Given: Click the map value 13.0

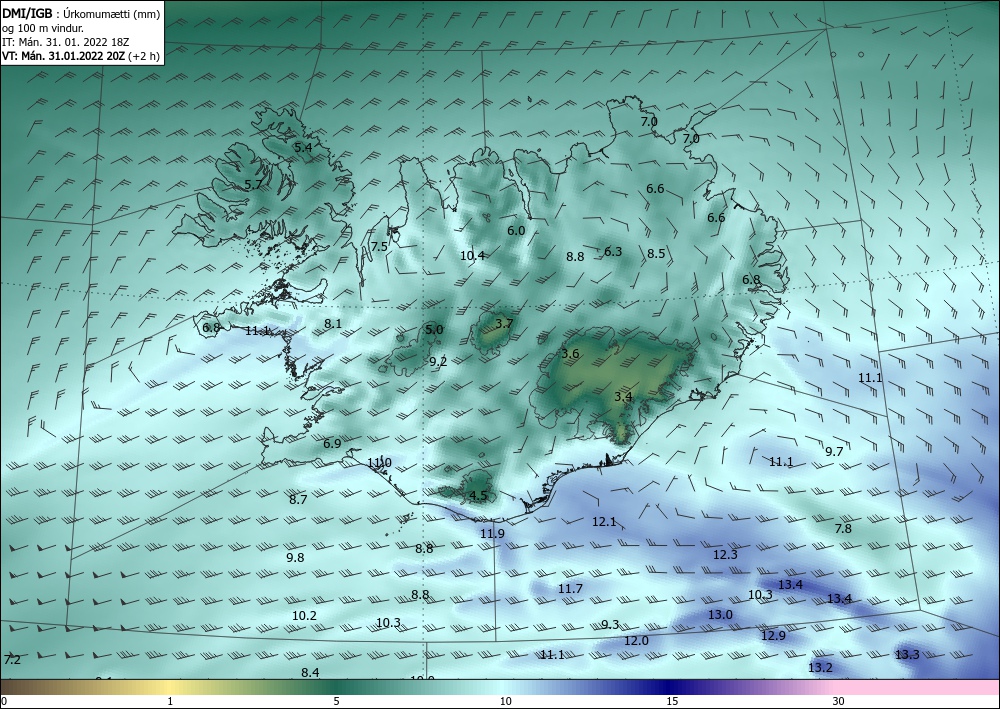Looking at the screenshot, I should (x=721, y=615).
